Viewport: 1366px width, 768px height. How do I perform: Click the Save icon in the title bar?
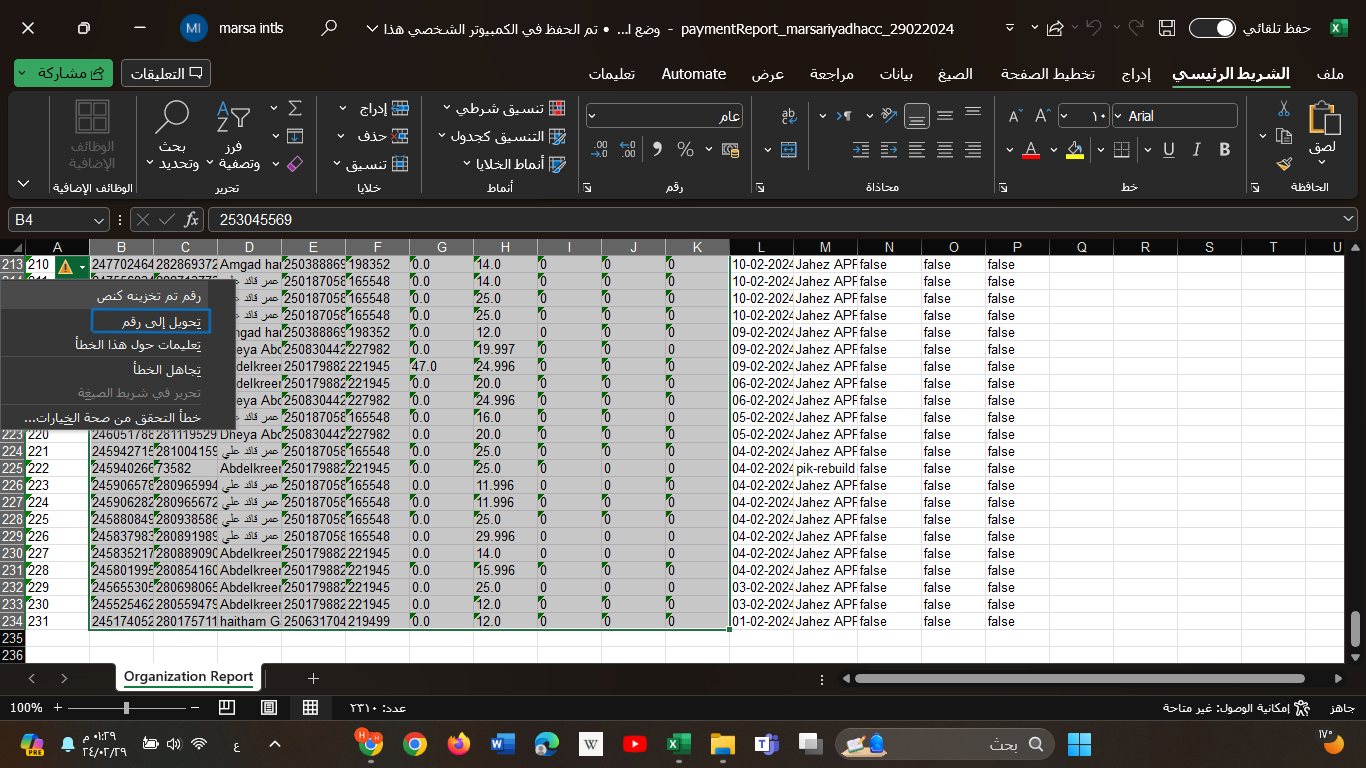click(x=1165, y=28)
